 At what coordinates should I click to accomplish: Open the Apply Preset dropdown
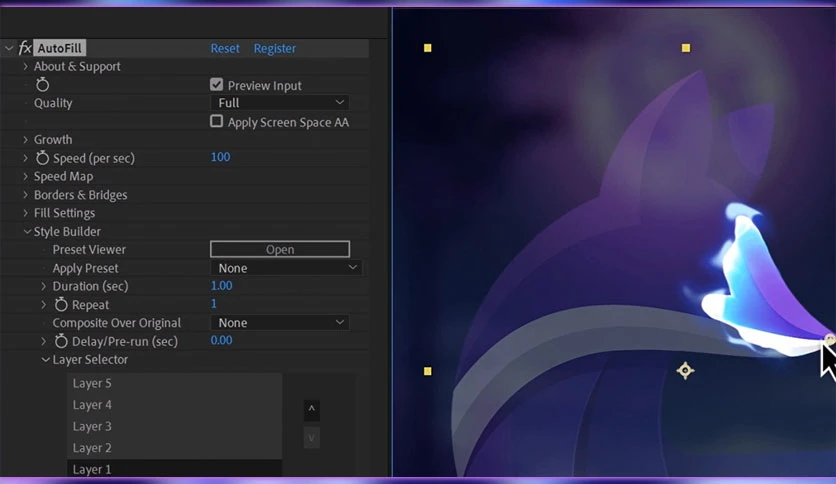click(x=286, y=268)
